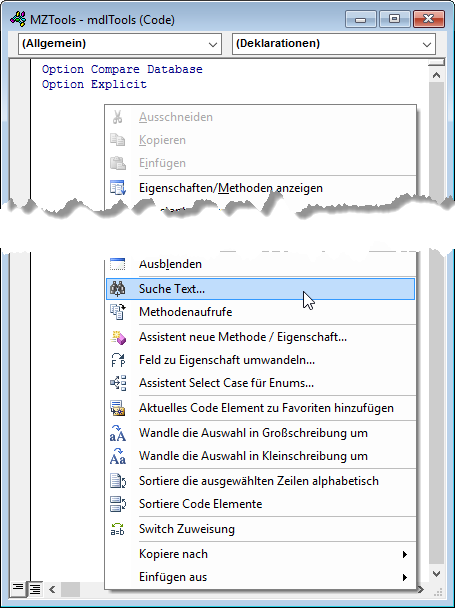Select Switch Zuweisung menu entry
The image size is (455, 608).
pyautogui.click(x=260, y=529)
